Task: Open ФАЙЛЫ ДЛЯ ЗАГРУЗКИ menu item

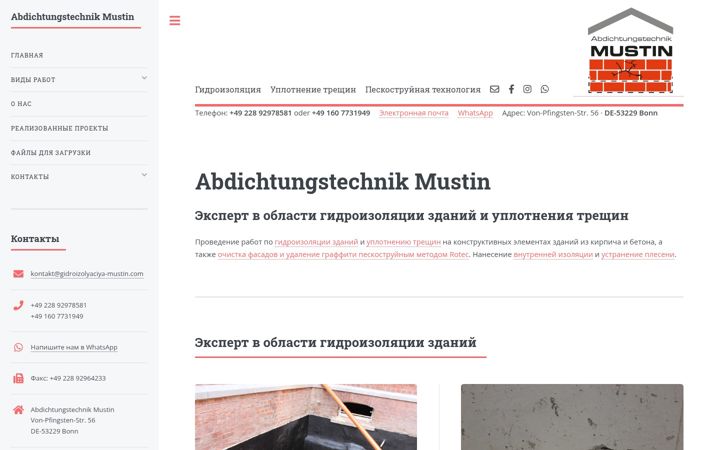Action: click(51, 152)
